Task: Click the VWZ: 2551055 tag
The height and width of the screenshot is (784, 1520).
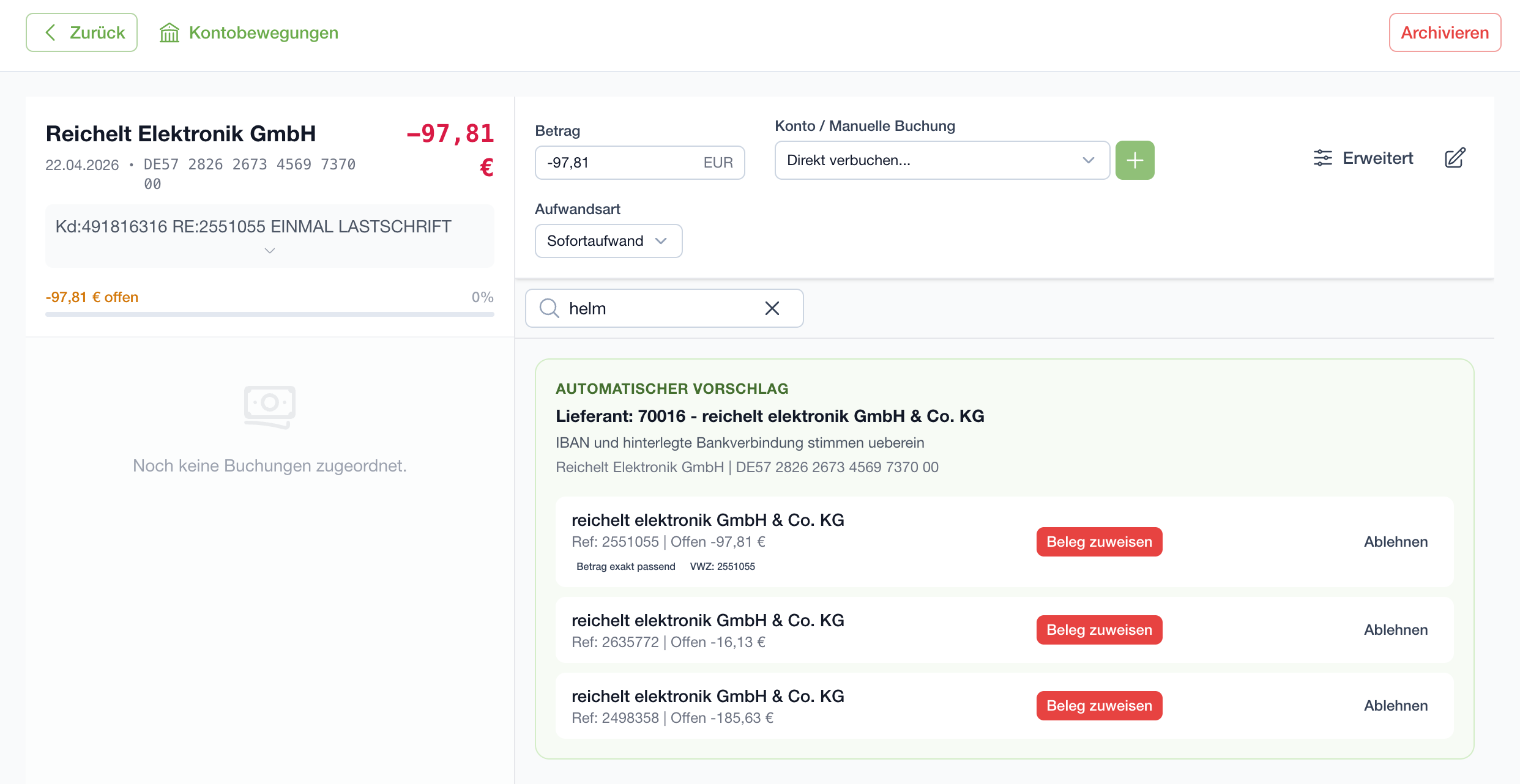Action: 723,566
